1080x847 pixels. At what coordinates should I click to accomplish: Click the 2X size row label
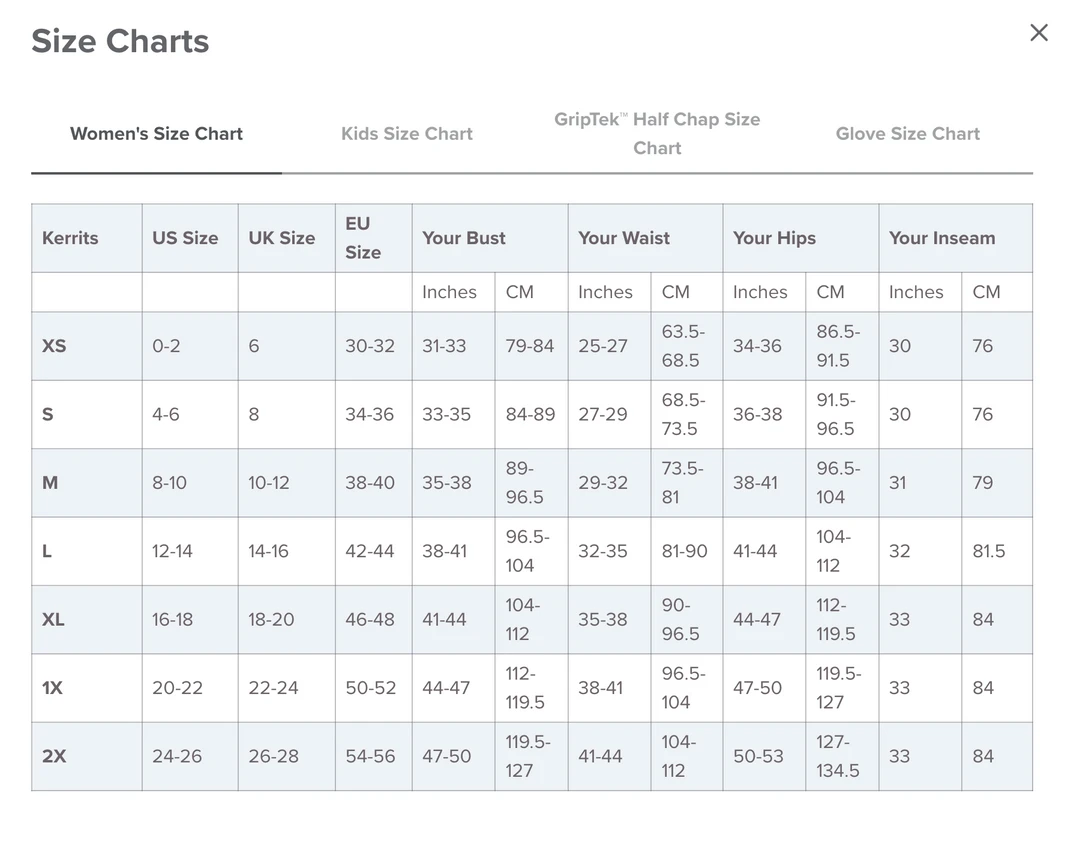coord(54,757)
